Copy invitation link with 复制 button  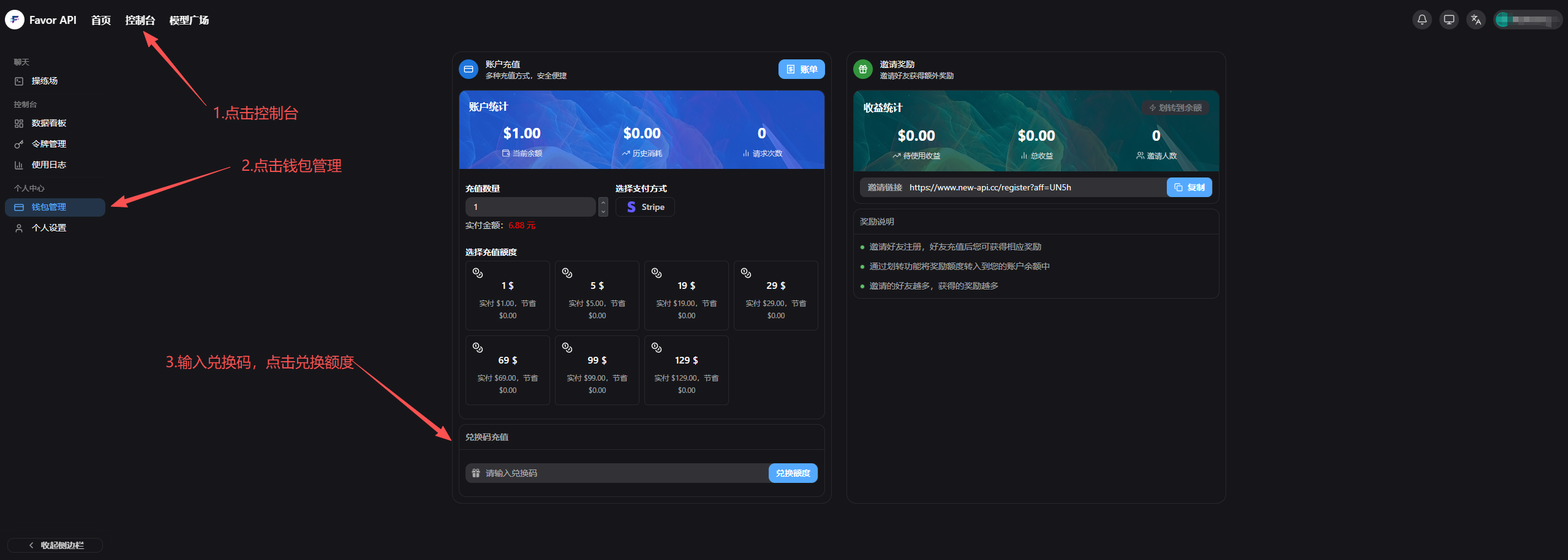1189,187
